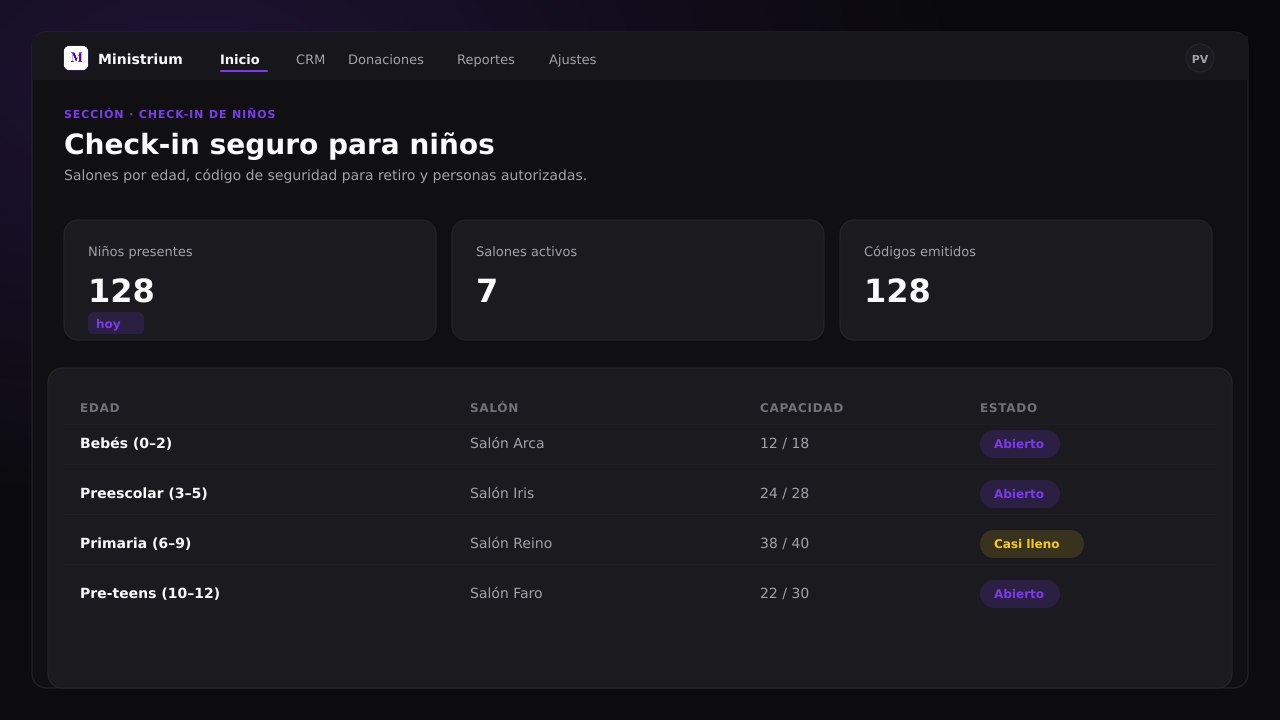Image resolution: width=1280 pixels, height=720 pixels.
Task: Click the Ministrium logo icon
Action: tap(76, 58)
